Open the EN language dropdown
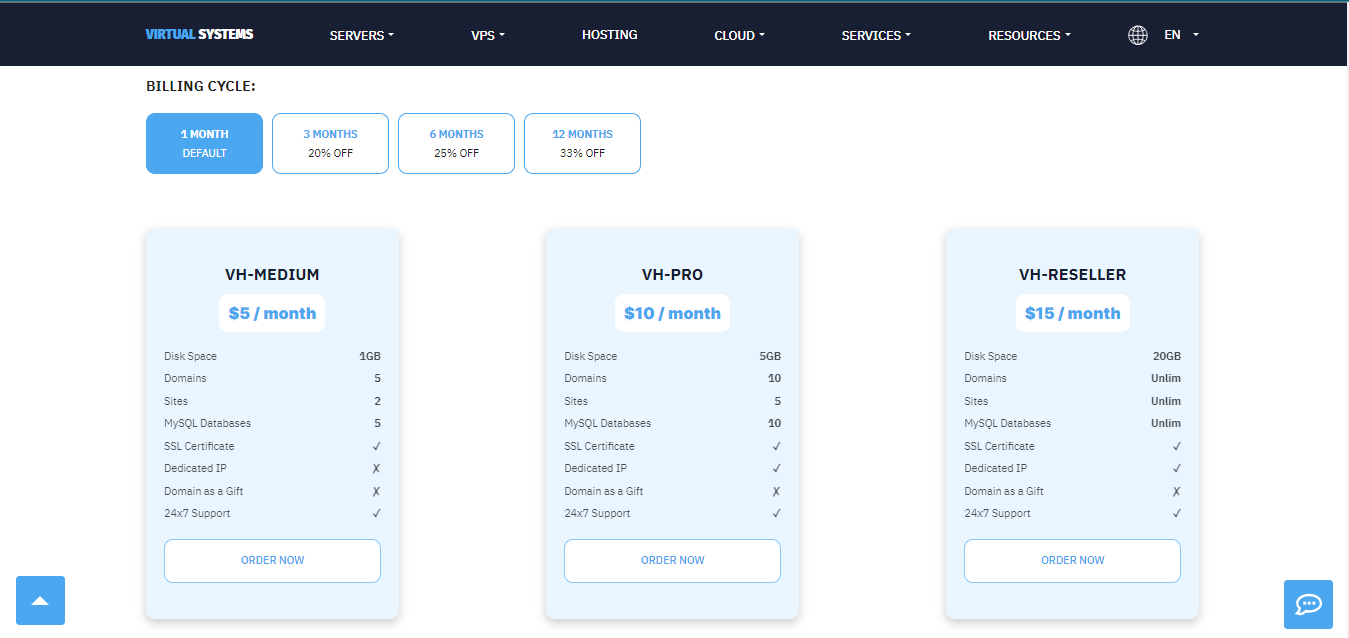The width and height of the screenshot is (1349, 638). 1181,34
